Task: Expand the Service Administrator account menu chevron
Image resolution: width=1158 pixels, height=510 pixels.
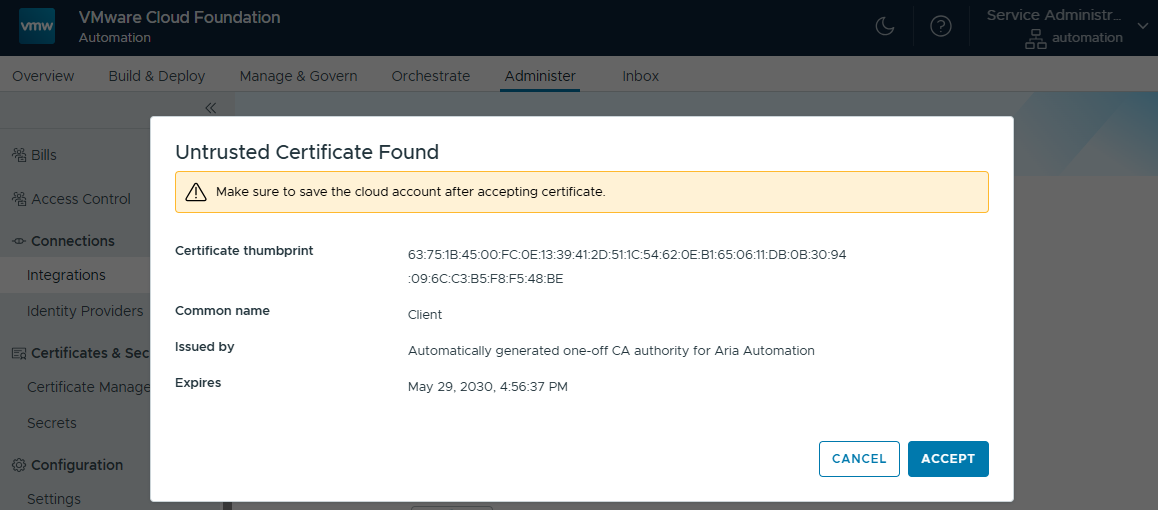Action: (x=1142, y=27)
